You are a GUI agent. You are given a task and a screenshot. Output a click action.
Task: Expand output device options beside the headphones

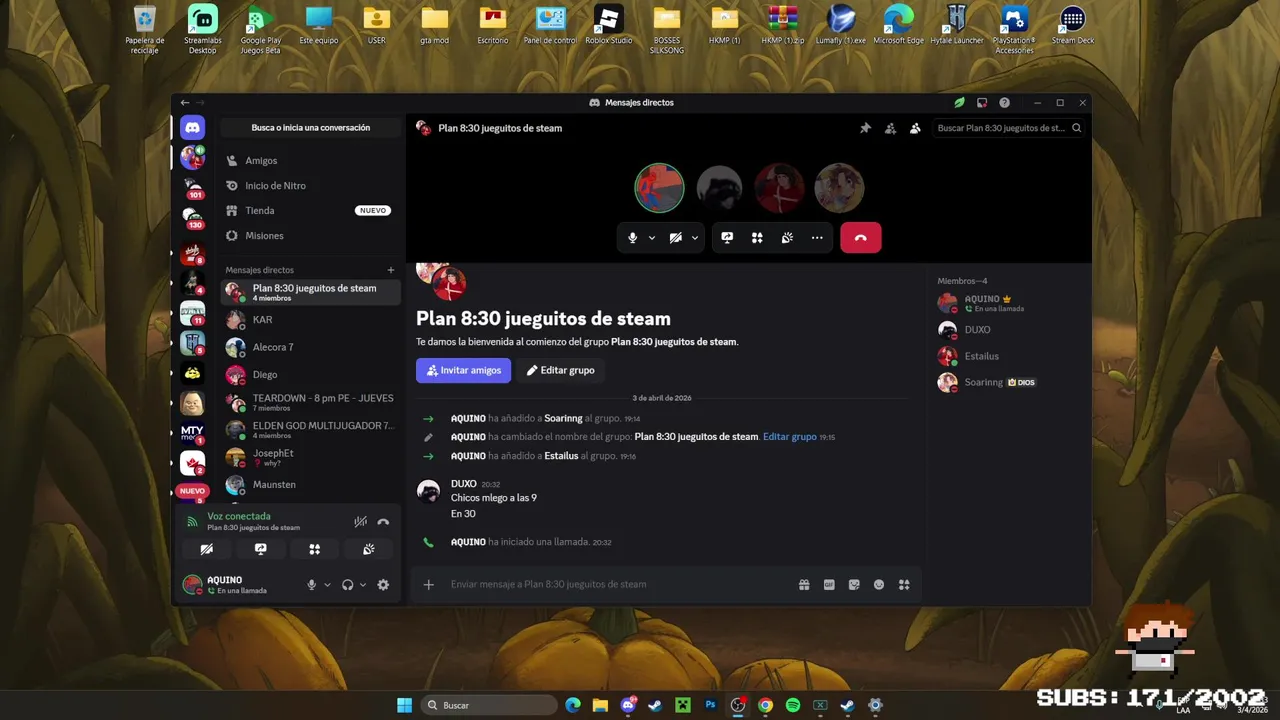(362, 585)
